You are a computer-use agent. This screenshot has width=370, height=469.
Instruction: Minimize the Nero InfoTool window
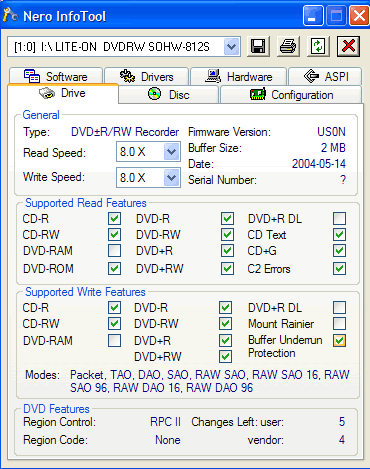click(313, 16)
